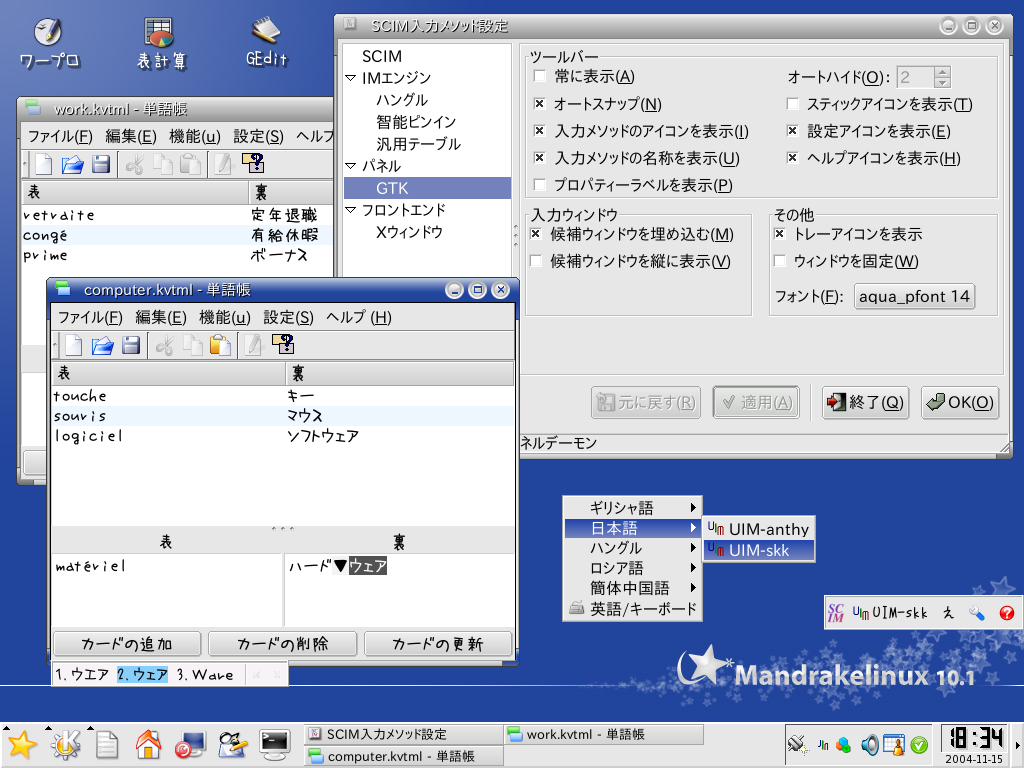
Task: Confirm SCIM settings with OK(O)
Action: 960,402
